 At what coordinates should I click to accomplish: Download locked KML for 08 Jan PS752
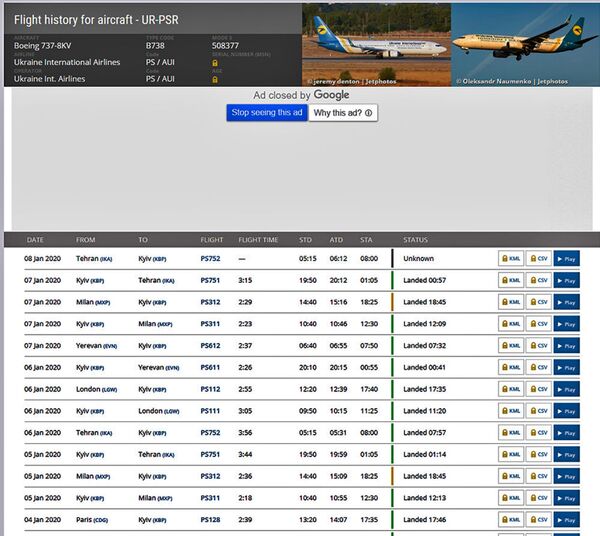[511, 259]
